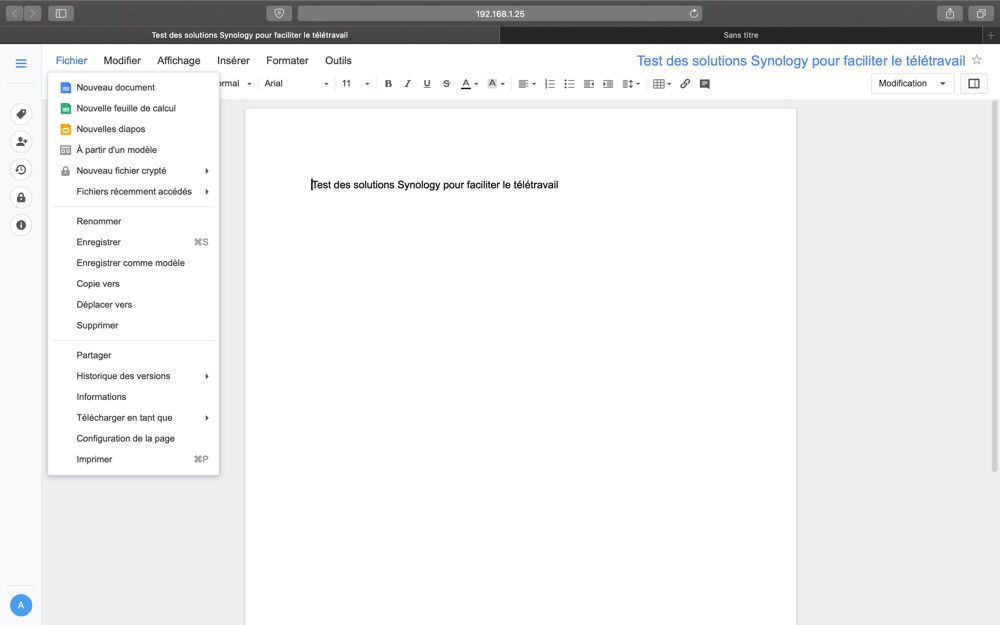Open the Affichage menu
This screenshot has width=1000, height=625.
[x=179, y=61]
